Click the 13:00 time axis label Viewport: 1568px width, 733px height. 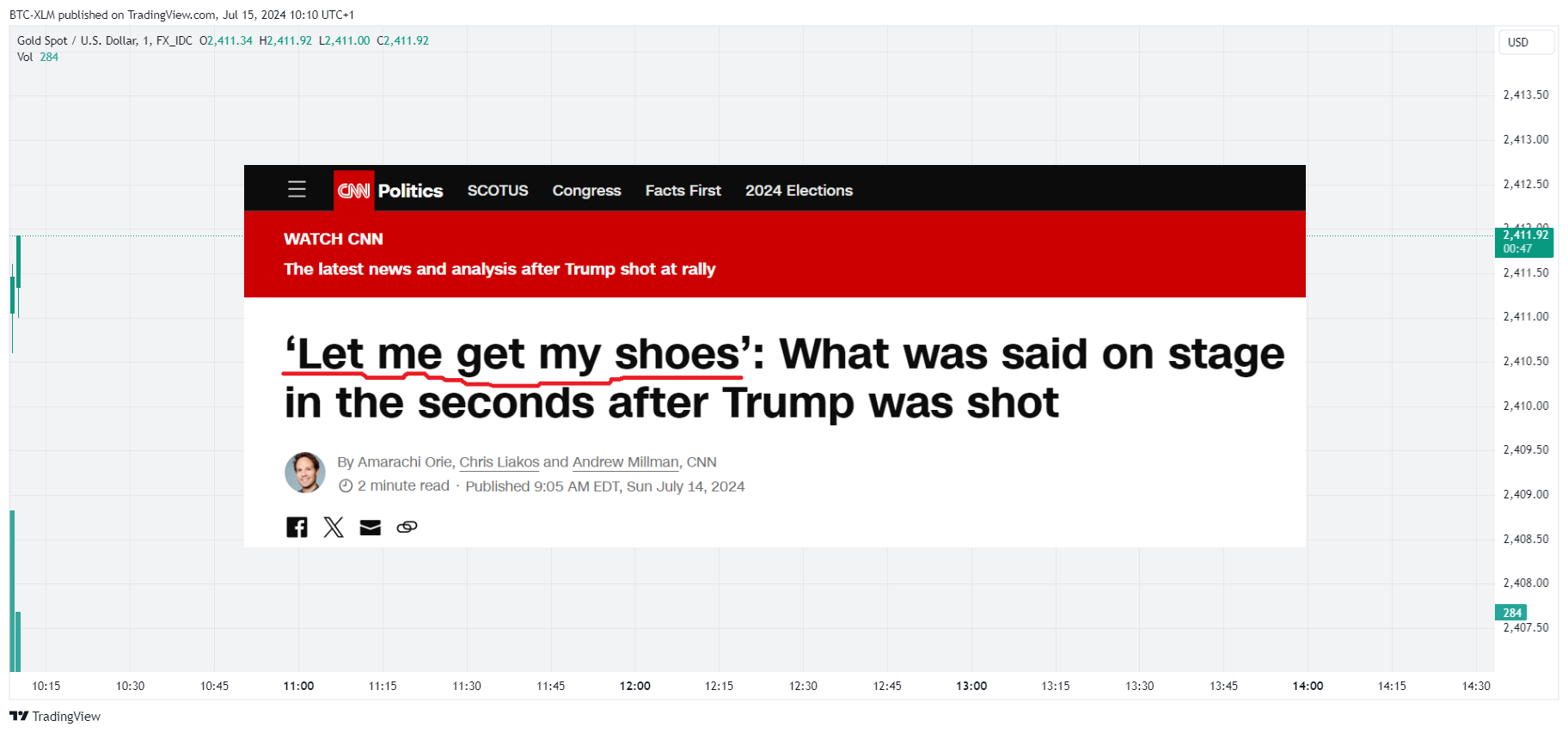[x=971, y=686]
